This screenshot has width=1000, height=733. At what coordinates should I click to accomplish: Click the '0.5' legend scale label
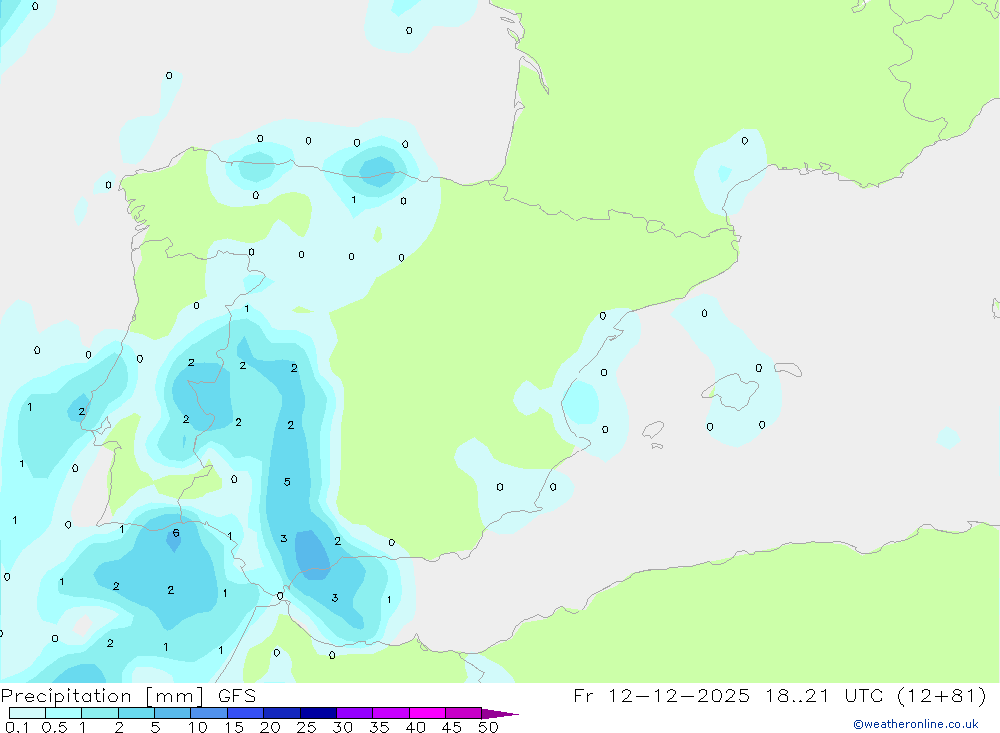(54, 727)
